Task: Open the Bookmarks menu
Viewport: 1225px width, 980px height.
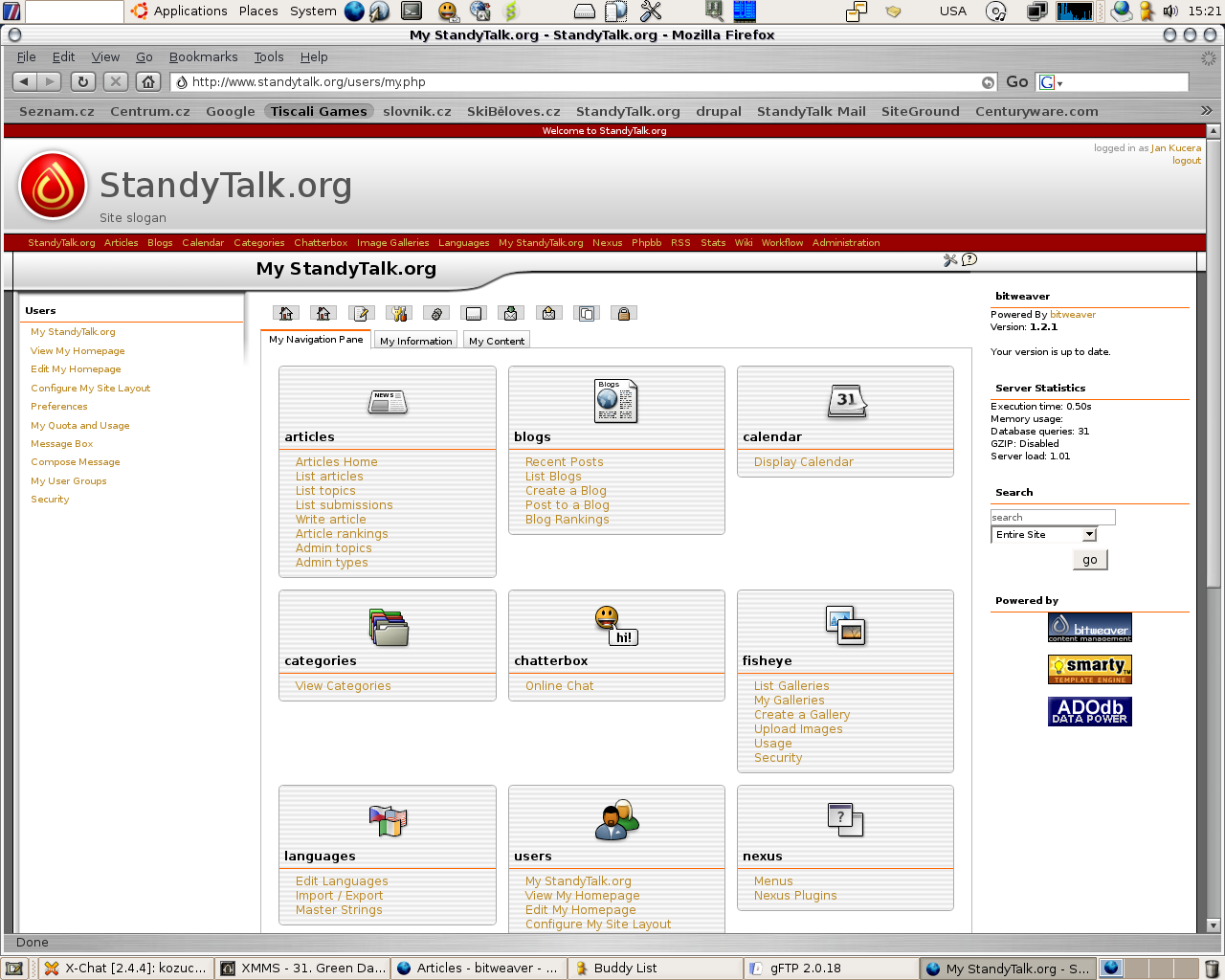Action: 203,57
